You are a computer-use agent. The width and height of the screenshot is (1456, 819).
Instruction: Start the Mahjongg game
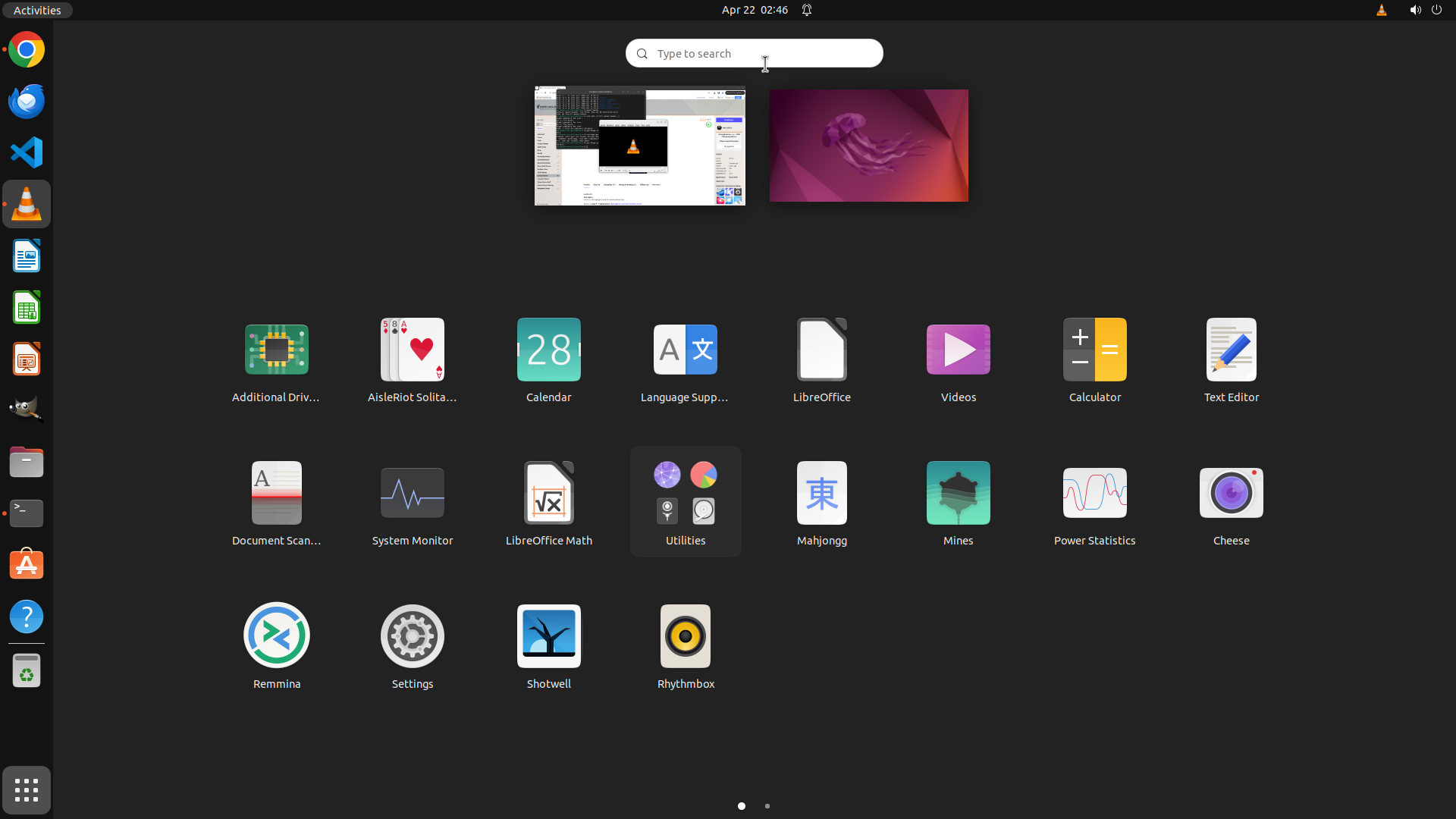tap(821, 494)
